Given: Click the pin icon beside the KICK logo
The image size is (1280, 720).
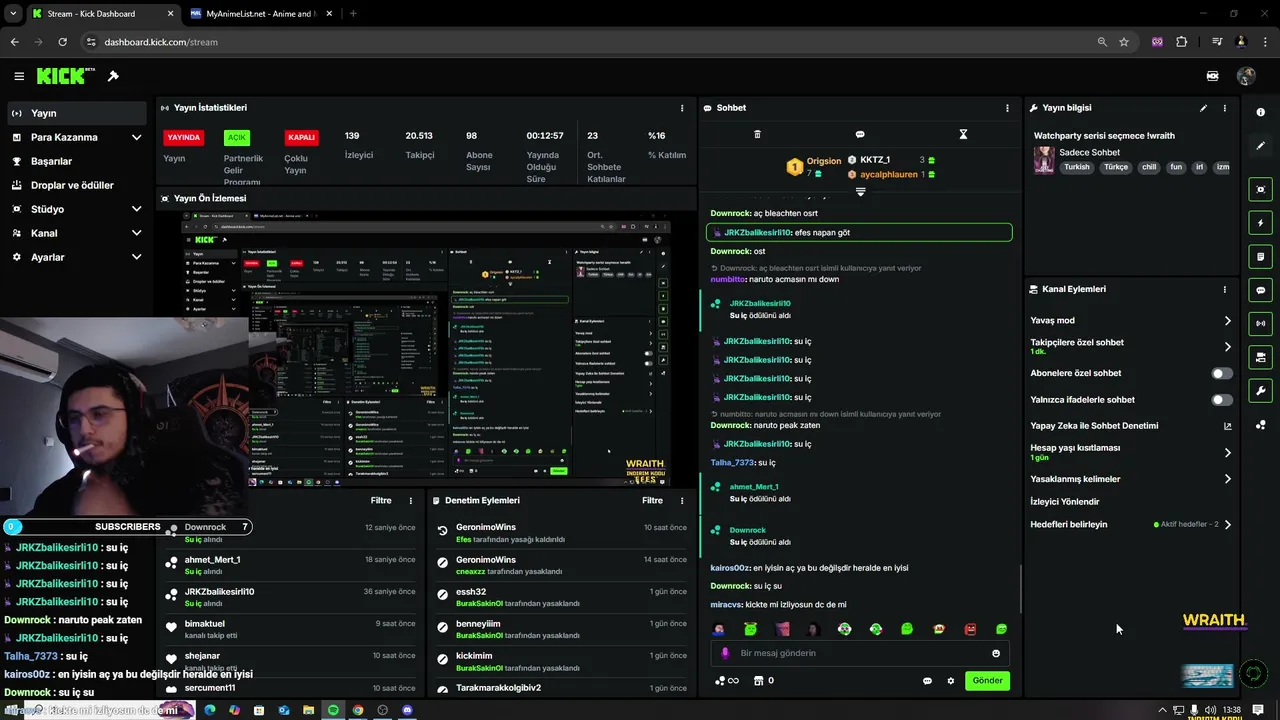Looking at the screenshot, I should coord(113,76).
